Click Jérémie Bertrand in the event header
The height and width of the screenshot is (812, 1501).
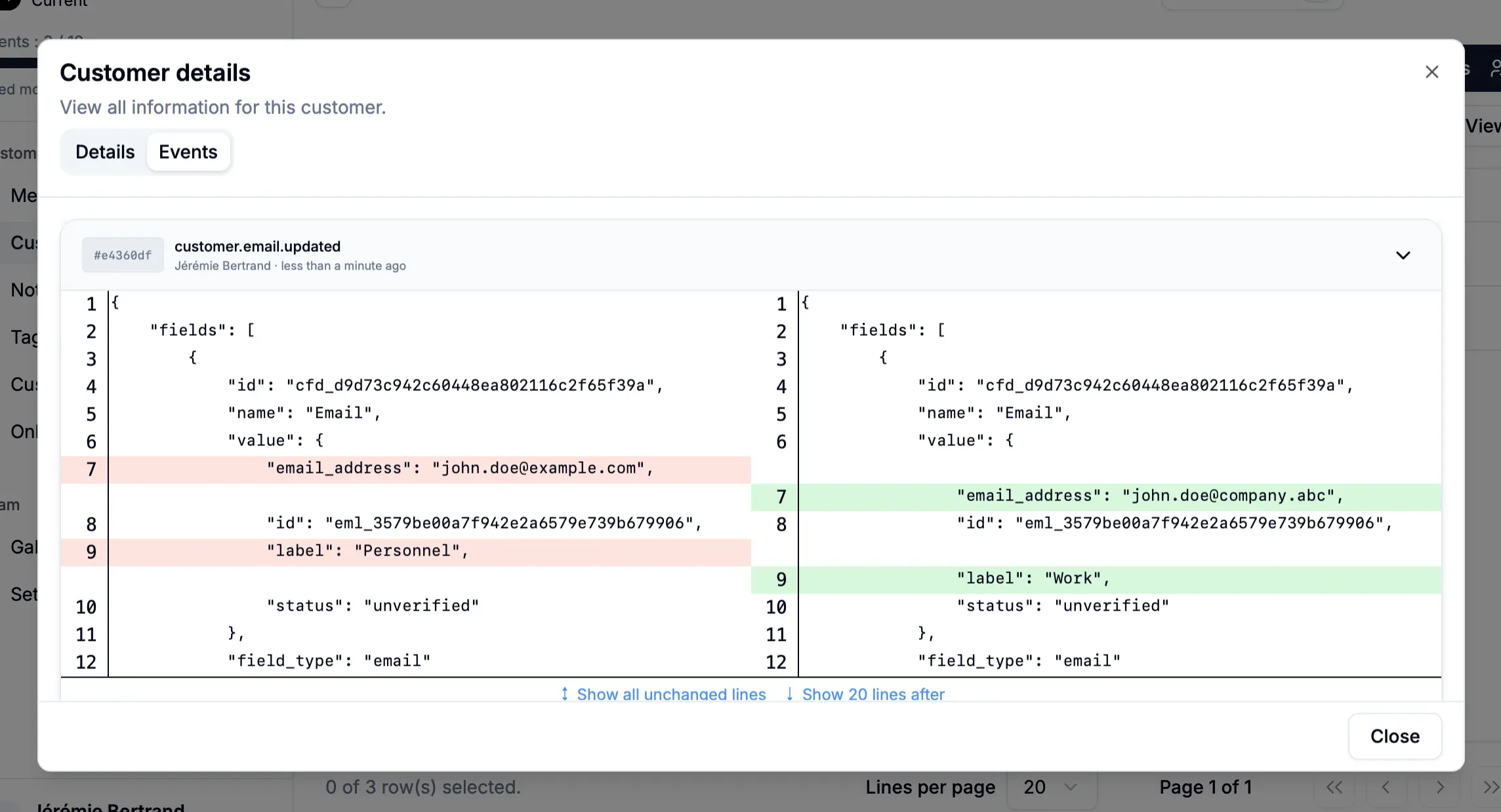pos(222,266)
